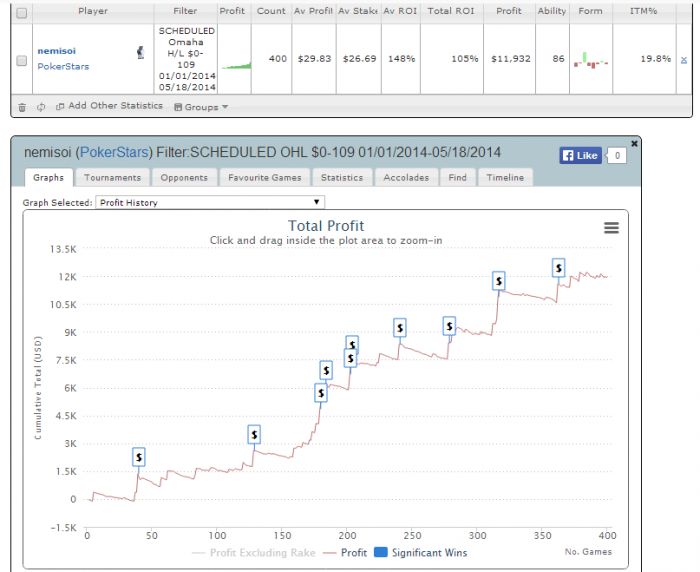Open the PokerStars link in the panel title

(x=114, y=153)
